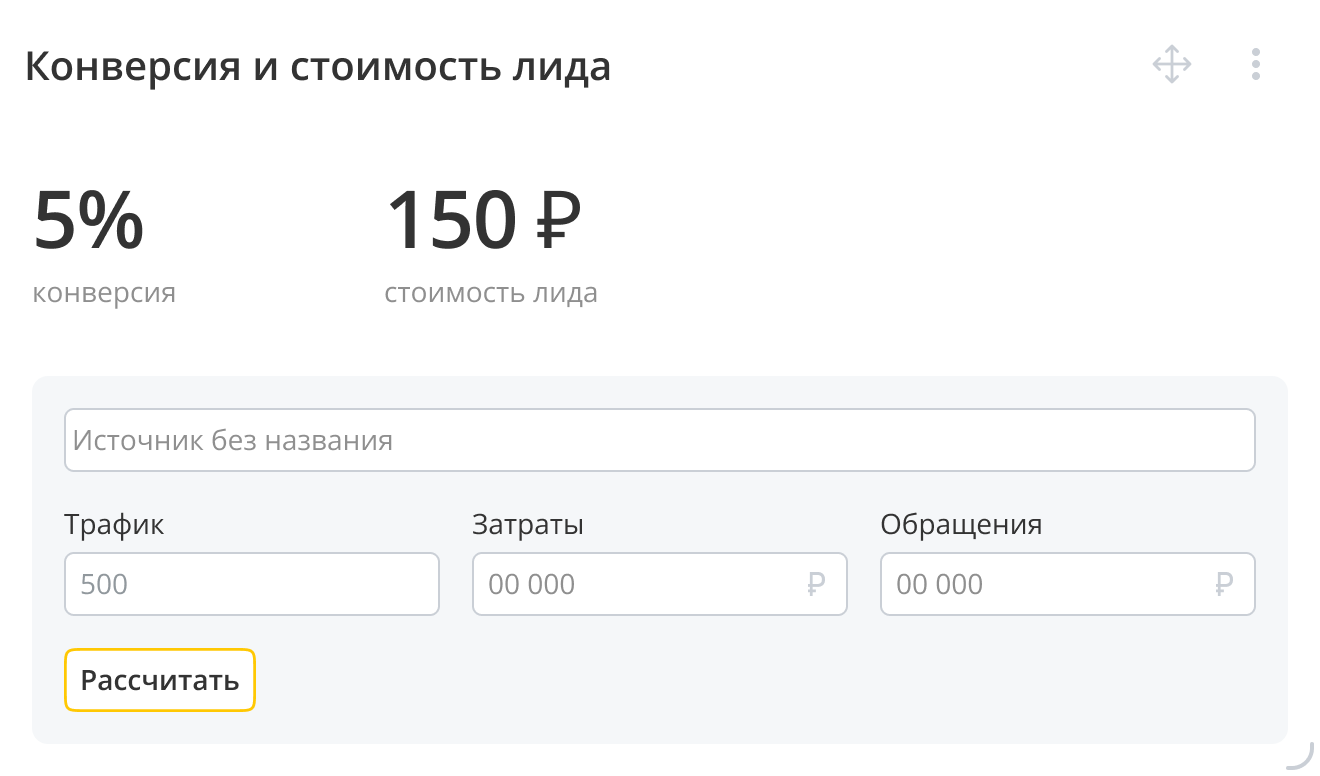Click the Трафик field label
Viewport: 1320px width, 776px height.
[x=114, y=524]
